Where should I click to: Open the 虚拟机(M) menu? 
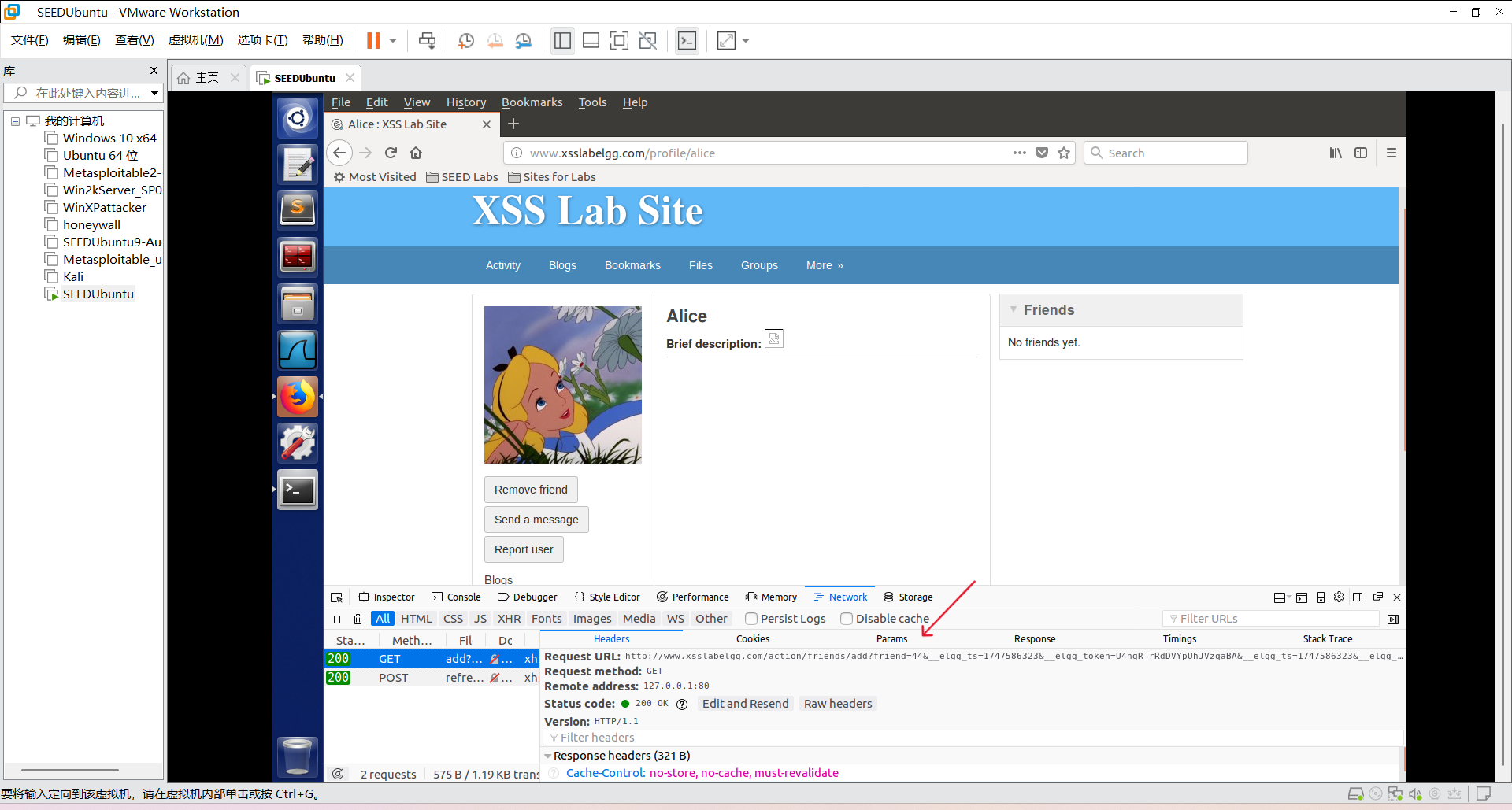click(195, 40)
